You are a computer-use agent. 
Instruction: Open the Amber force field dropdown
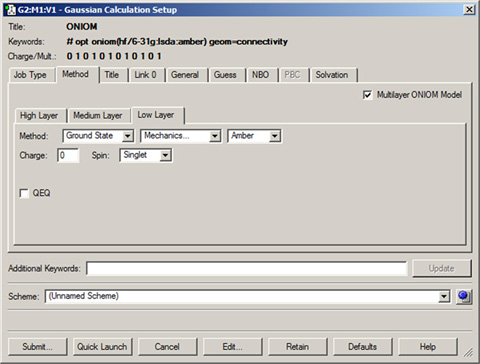(x=254, y=136)
